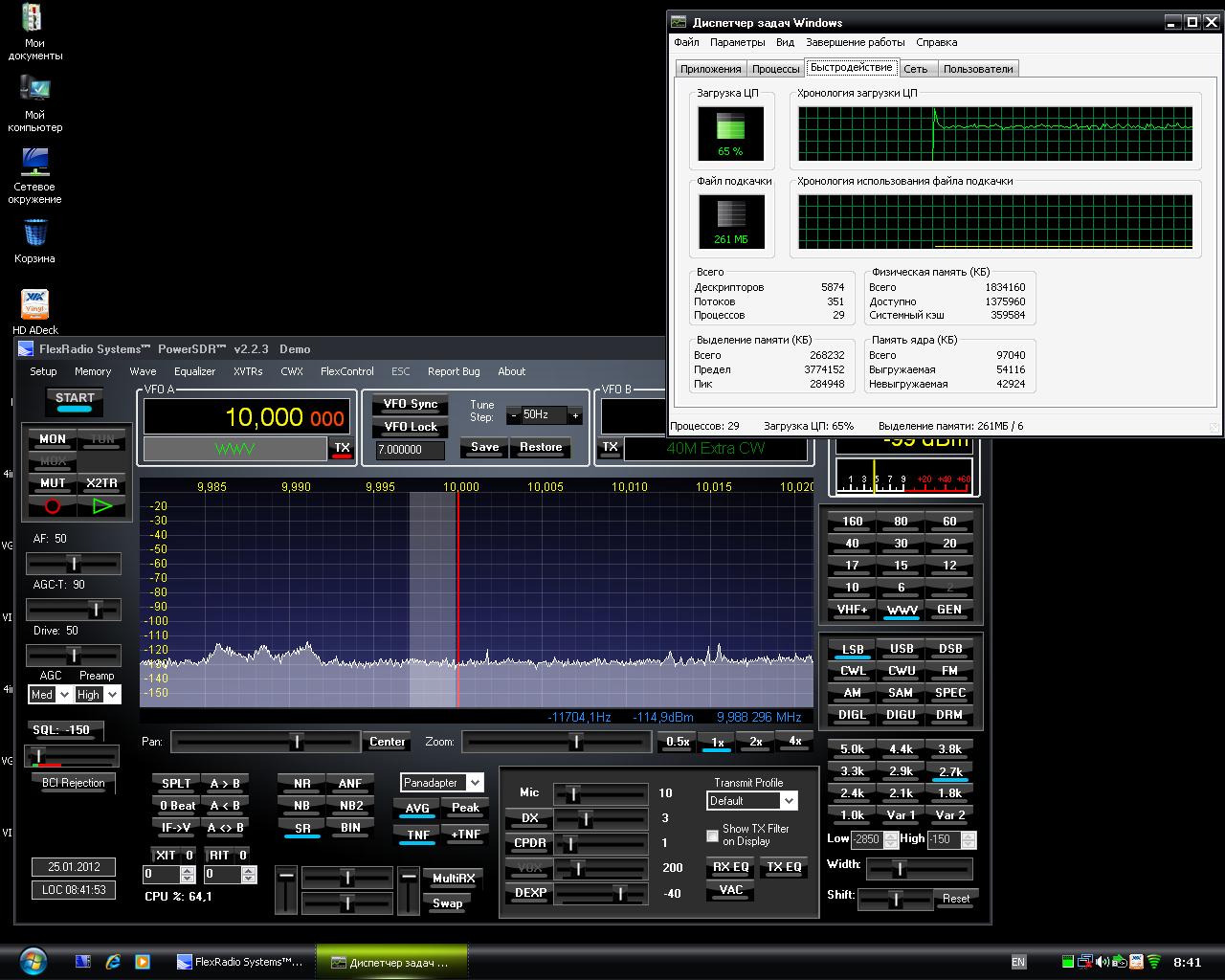Click the Windows Start orb
Screen dimensions: 1225x980
click(x=33, y=962)
